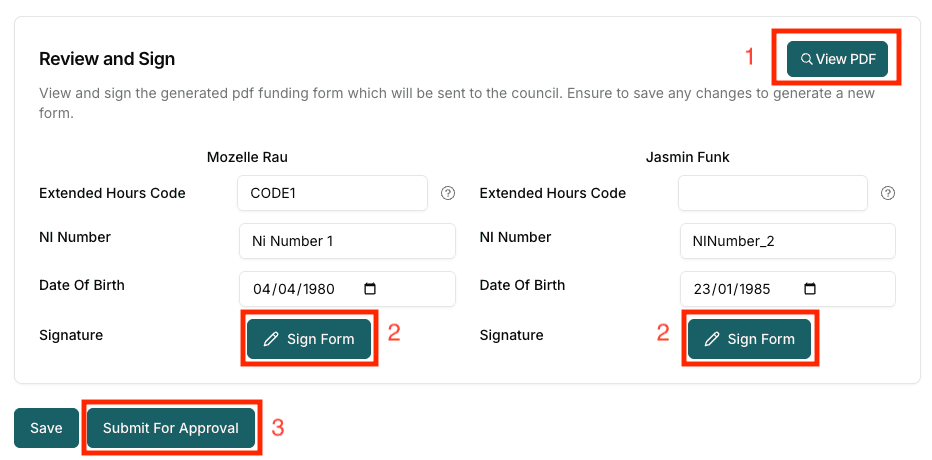This screenshot has height=460, width=932.
Task: Open calendar picker for Jasmin Funk's birth date
Action: pyautogui.click(x=810, y=289)
